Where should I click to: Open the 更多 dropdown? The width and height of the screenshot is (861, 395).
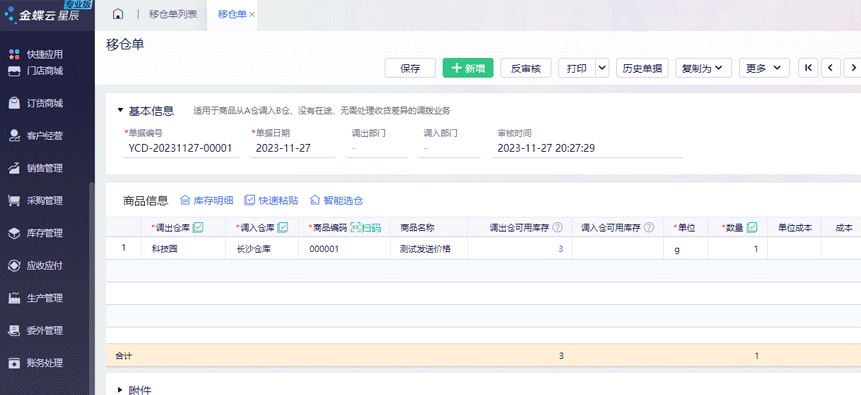tap(764, 68)
